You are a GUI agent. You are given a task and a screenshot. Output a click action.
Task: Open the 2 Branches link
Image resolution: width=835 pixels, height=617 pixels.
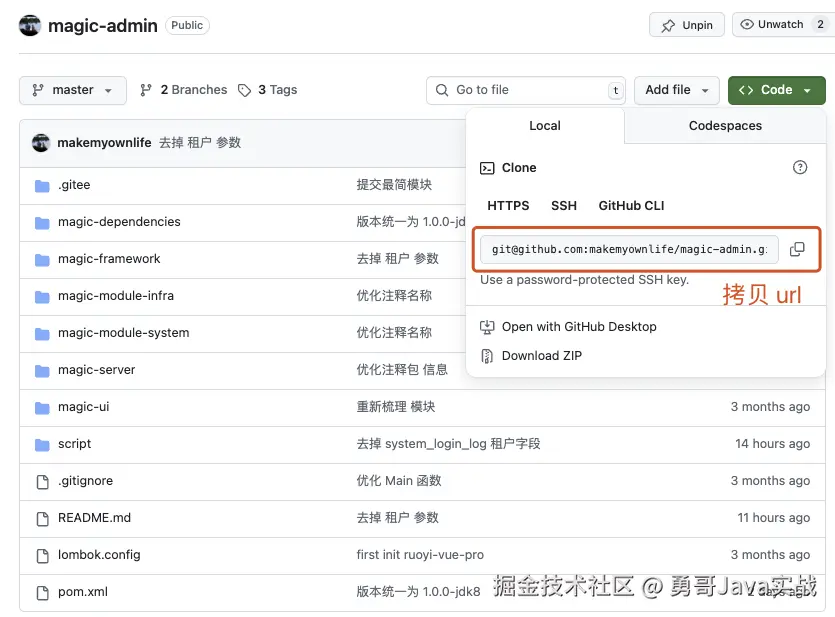(x=184, y=90)
